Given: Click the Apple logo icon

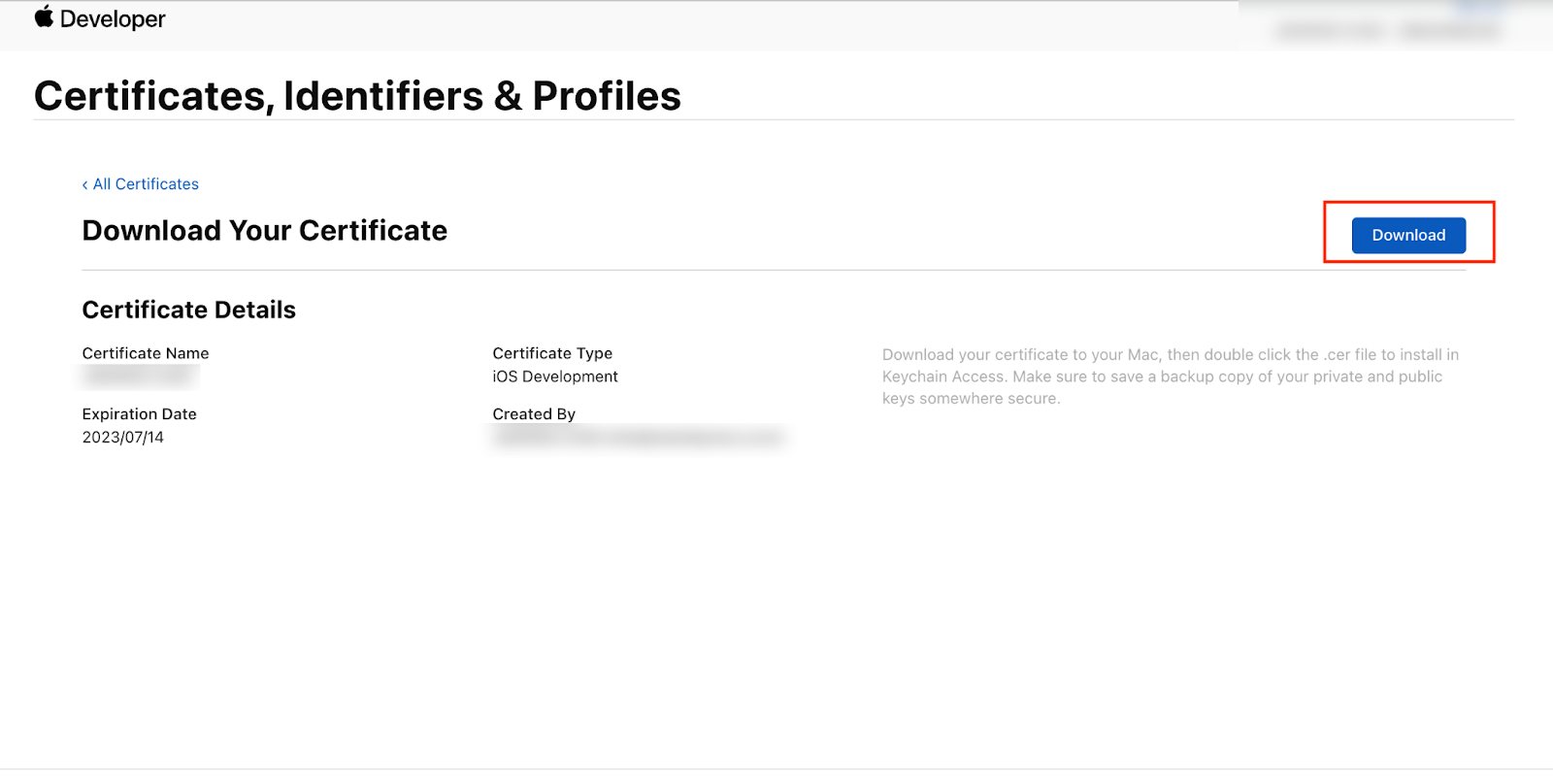Looking at the screenshot, I should 44,16.
